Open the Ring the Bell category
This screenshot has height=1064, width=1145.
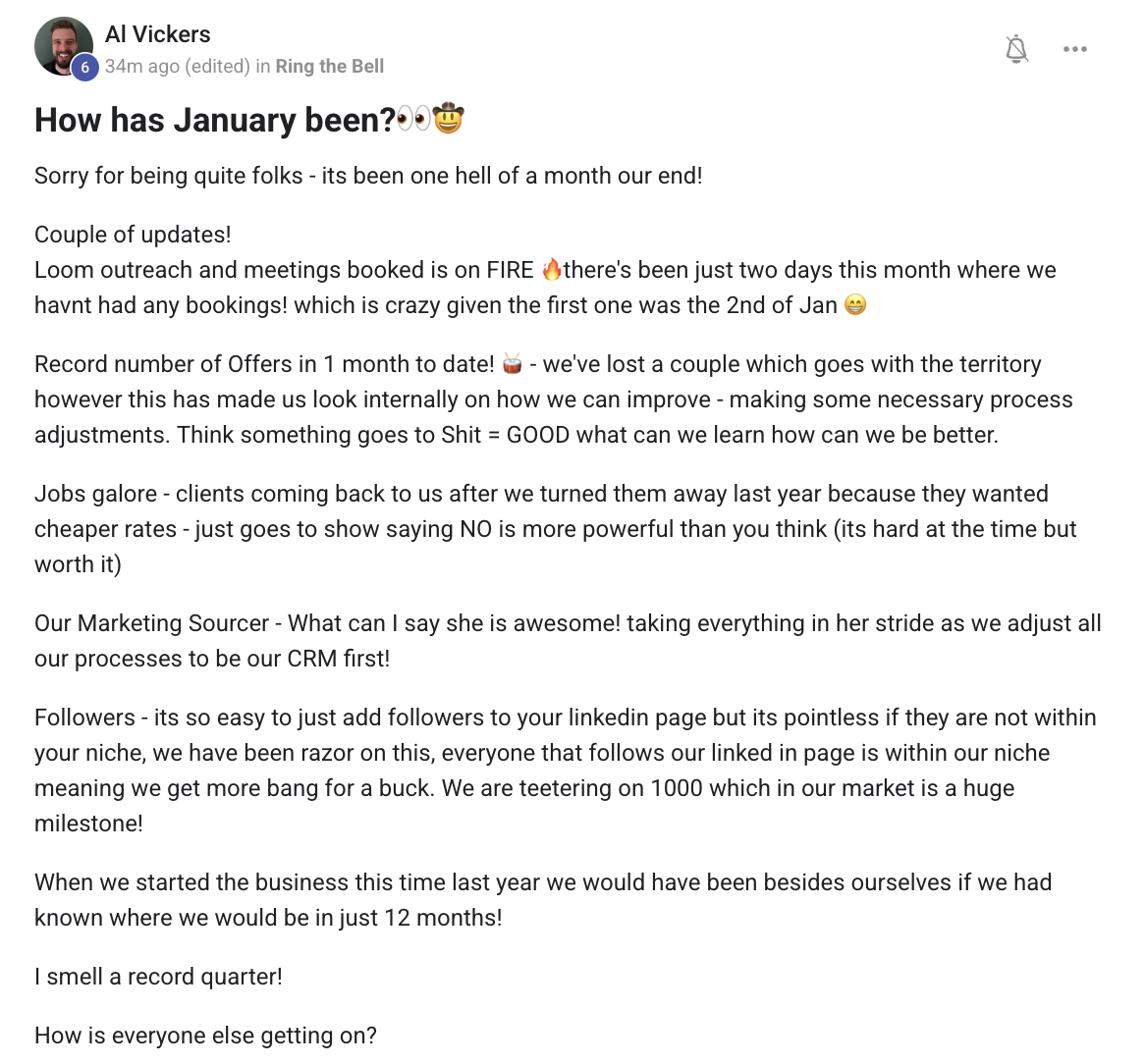[x=330, y=67]
